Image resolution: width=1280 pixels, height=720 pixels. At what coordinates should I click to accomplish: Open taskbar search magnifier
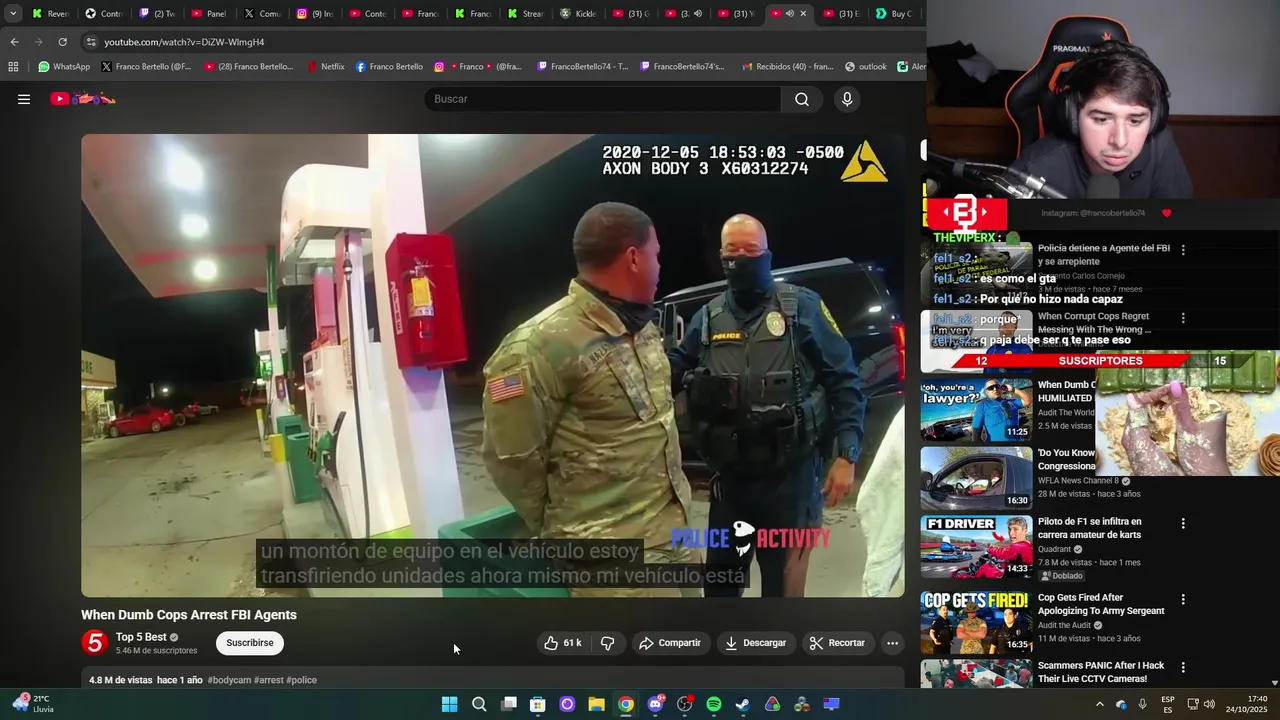coord(479,704)
